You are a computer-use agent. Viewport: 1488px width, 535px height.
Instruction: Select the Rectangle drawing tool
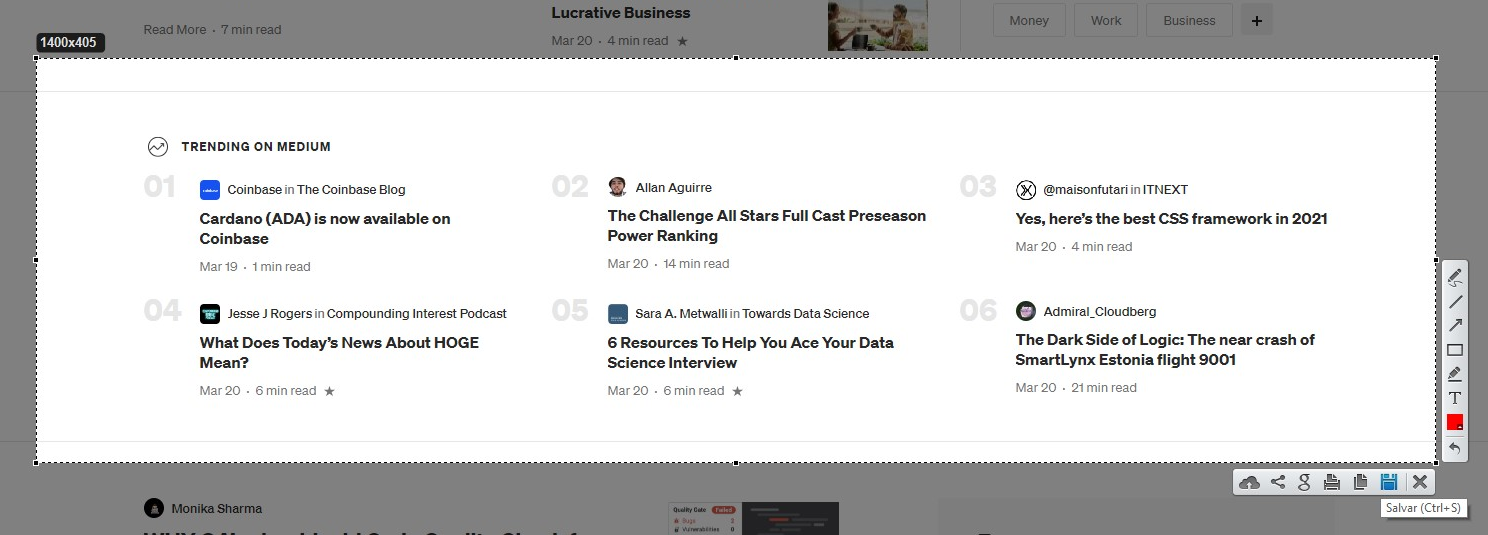[x=1455, y=350]
